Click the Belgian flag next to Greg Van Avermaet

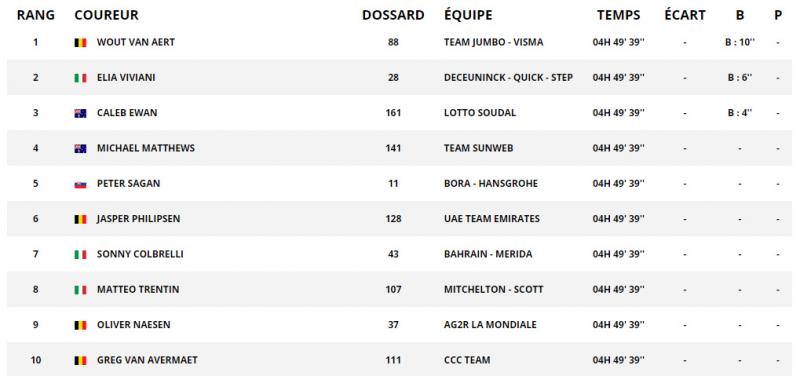[80, 361]
